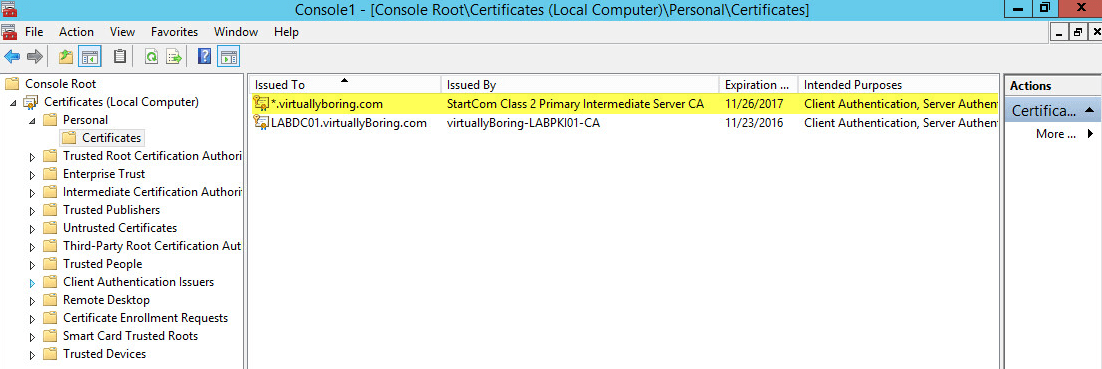The width and height of the screenshot is (1102, 369).
Task: Go forward with the gray arrow
Action: click(x=35, y=56)
